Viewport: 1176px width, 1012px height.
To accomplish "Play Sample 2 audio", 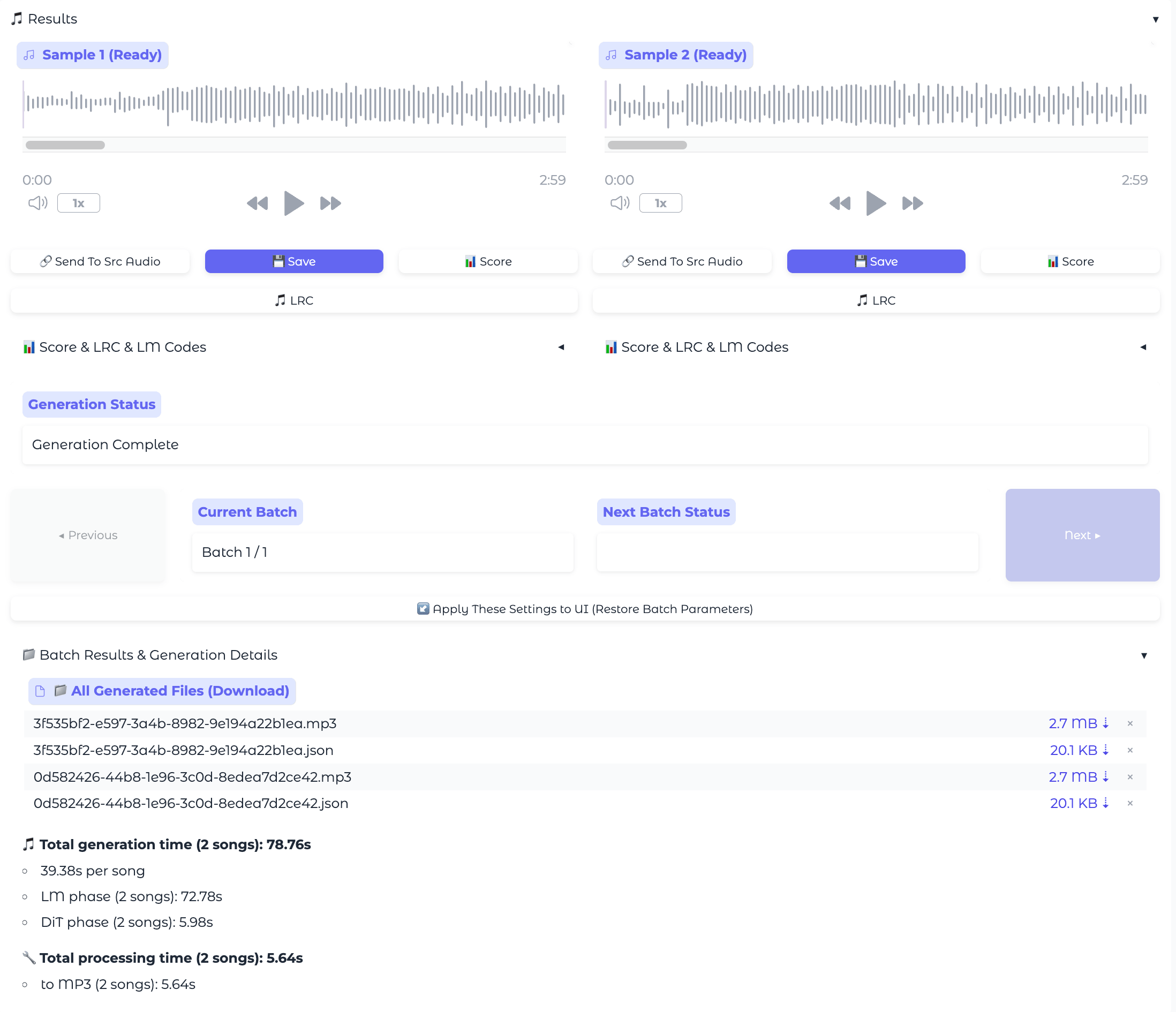I will tap(876, 203).
